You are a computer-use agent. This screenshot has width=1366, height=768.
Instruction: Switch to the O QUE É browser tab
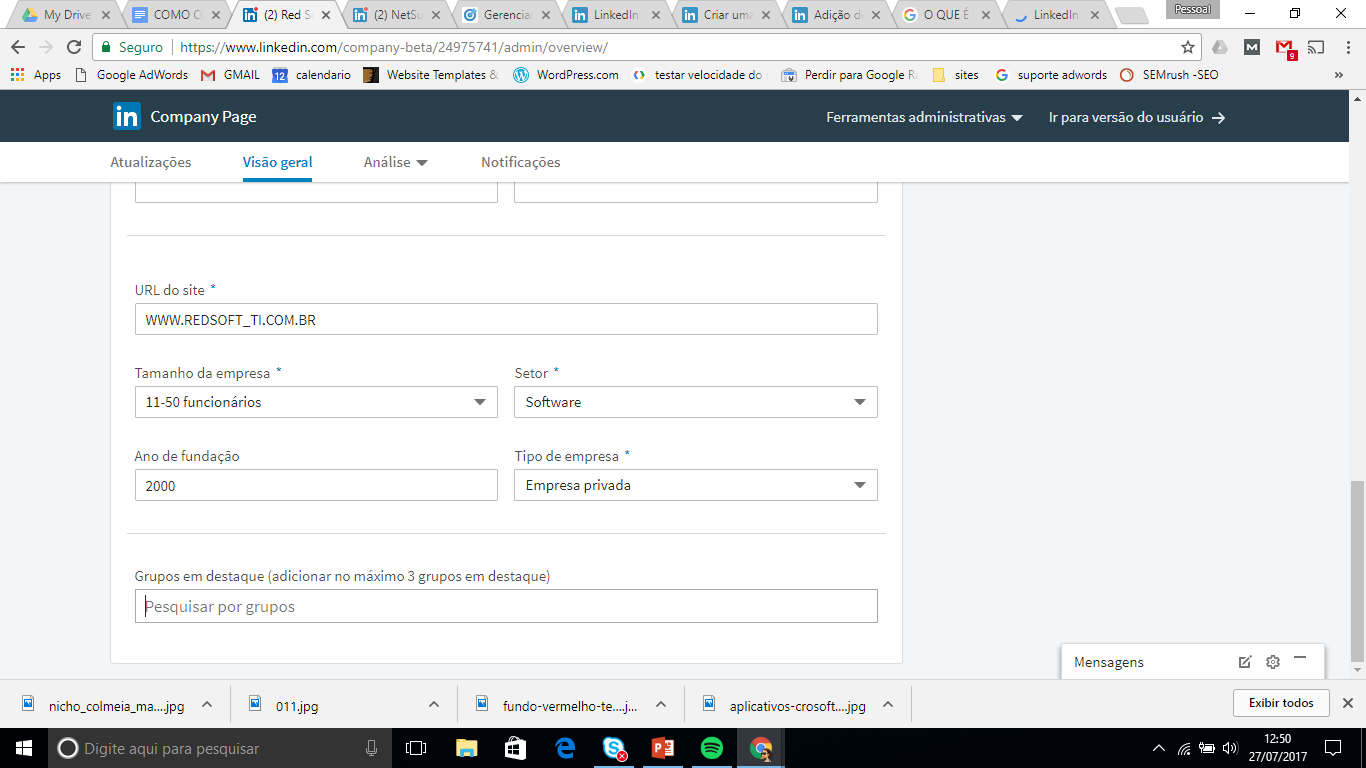click(946, 15)
